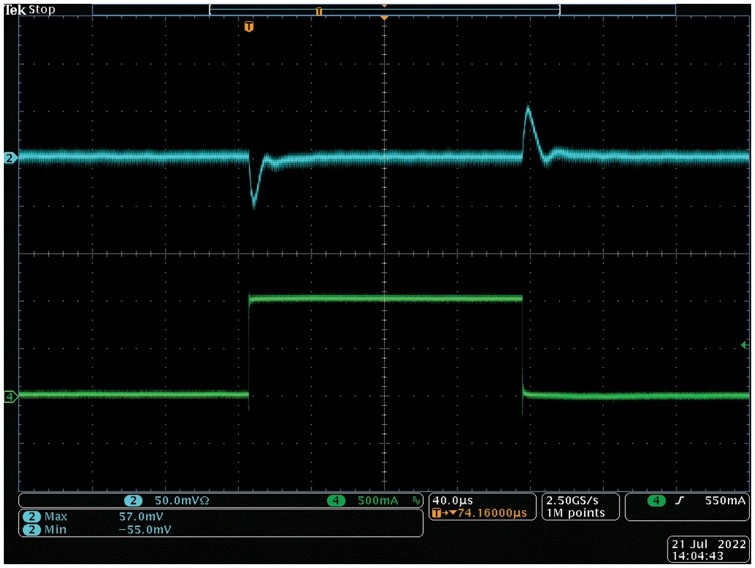Click the 550mA trigger level readout

(x=725, y=501)
